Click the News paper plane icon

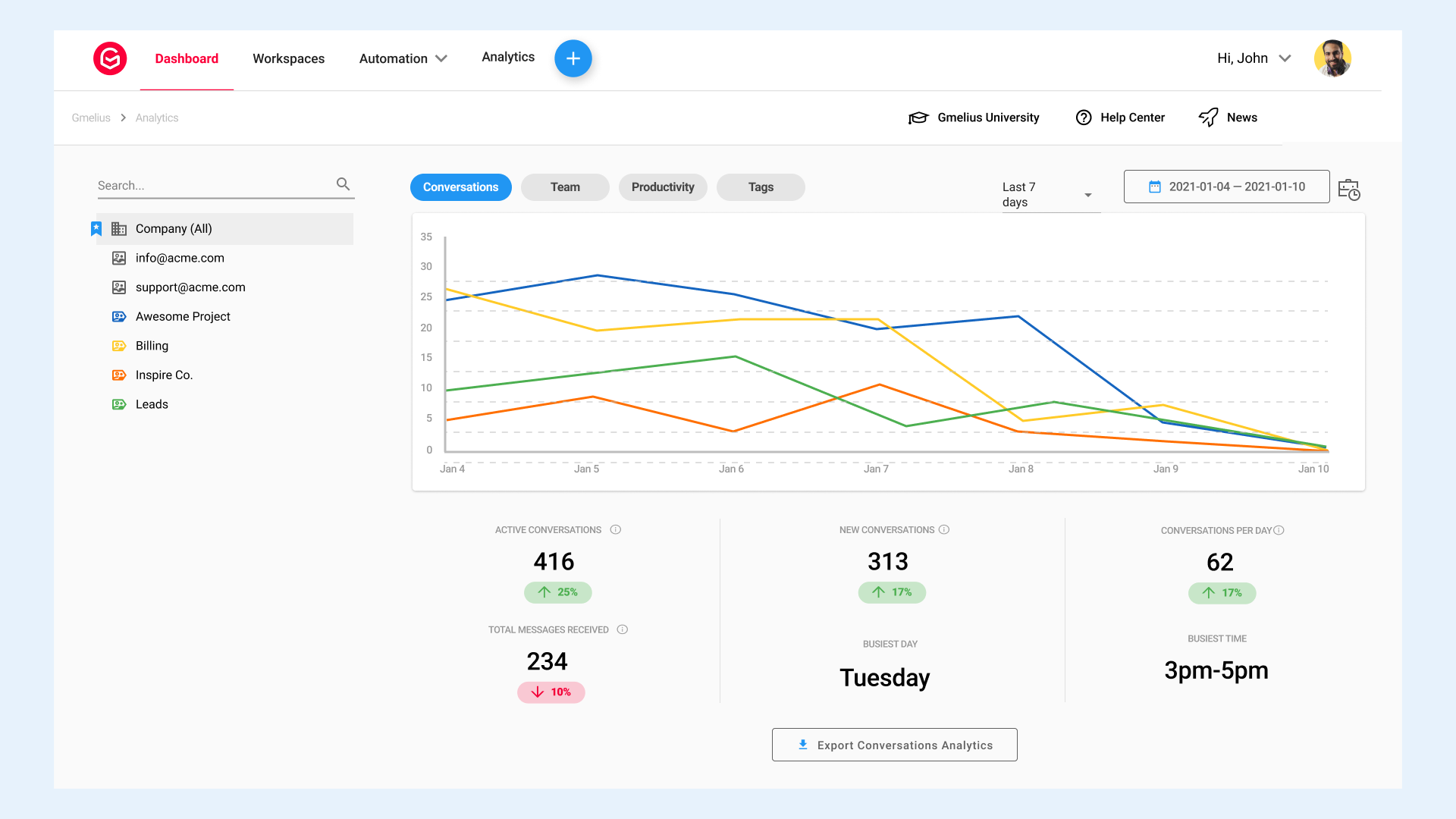1208,118
